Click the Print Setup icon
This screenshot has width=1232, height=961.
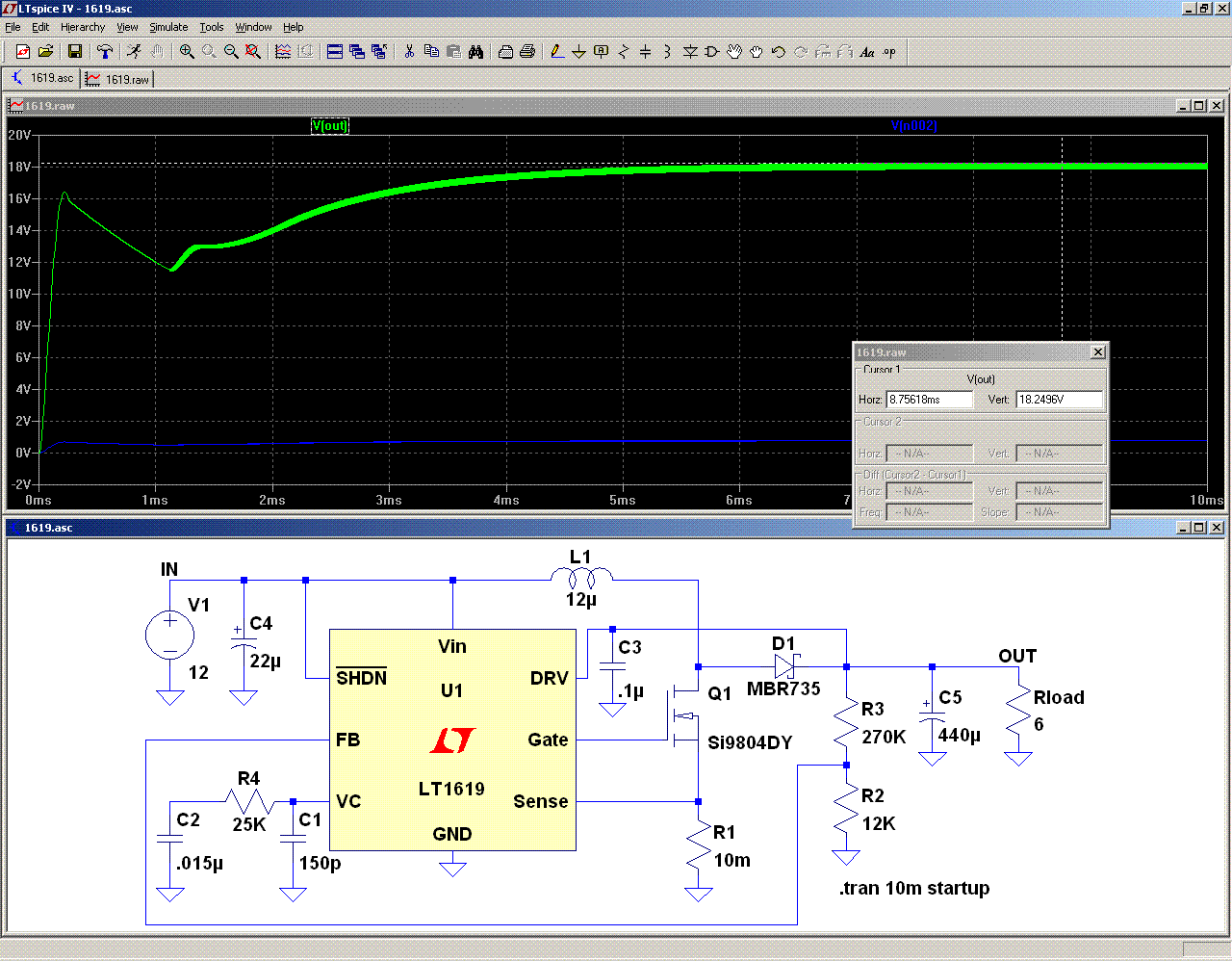tap(505, 52)
